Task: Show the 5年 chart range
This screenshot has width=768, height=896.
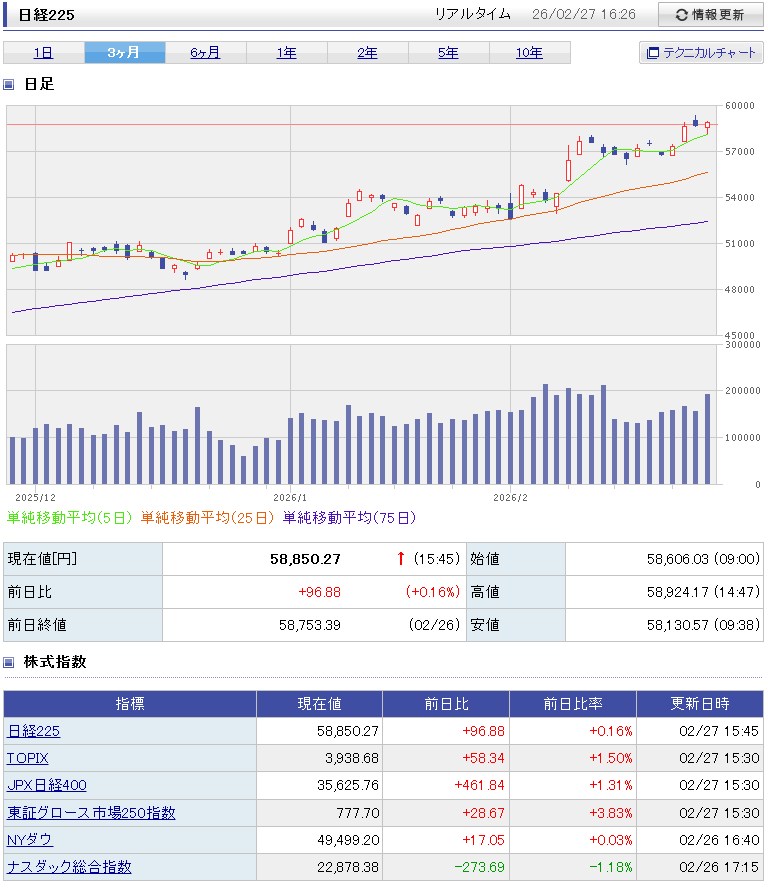Action: pos(448,53)
